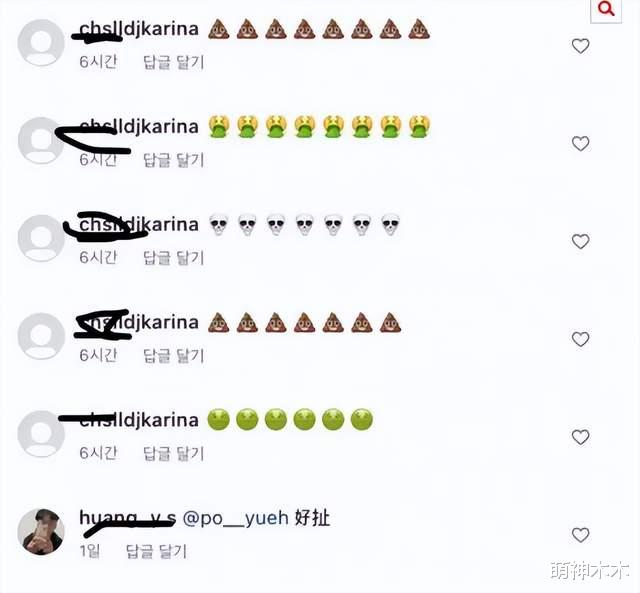The height and width of the screenshot is (593, 640).
Task: Open avatar beside green face comment
Action: click(41, 433)
